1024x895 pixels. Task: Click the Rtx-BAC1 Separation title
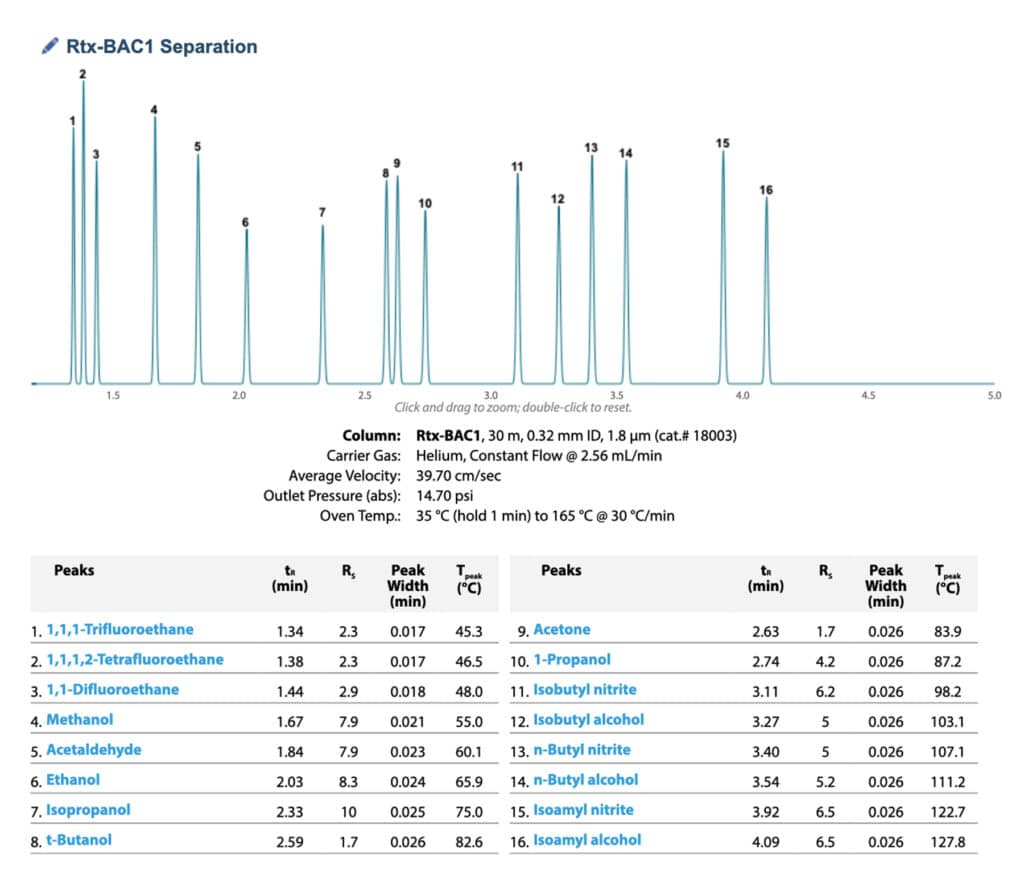(x=161, y=47)
